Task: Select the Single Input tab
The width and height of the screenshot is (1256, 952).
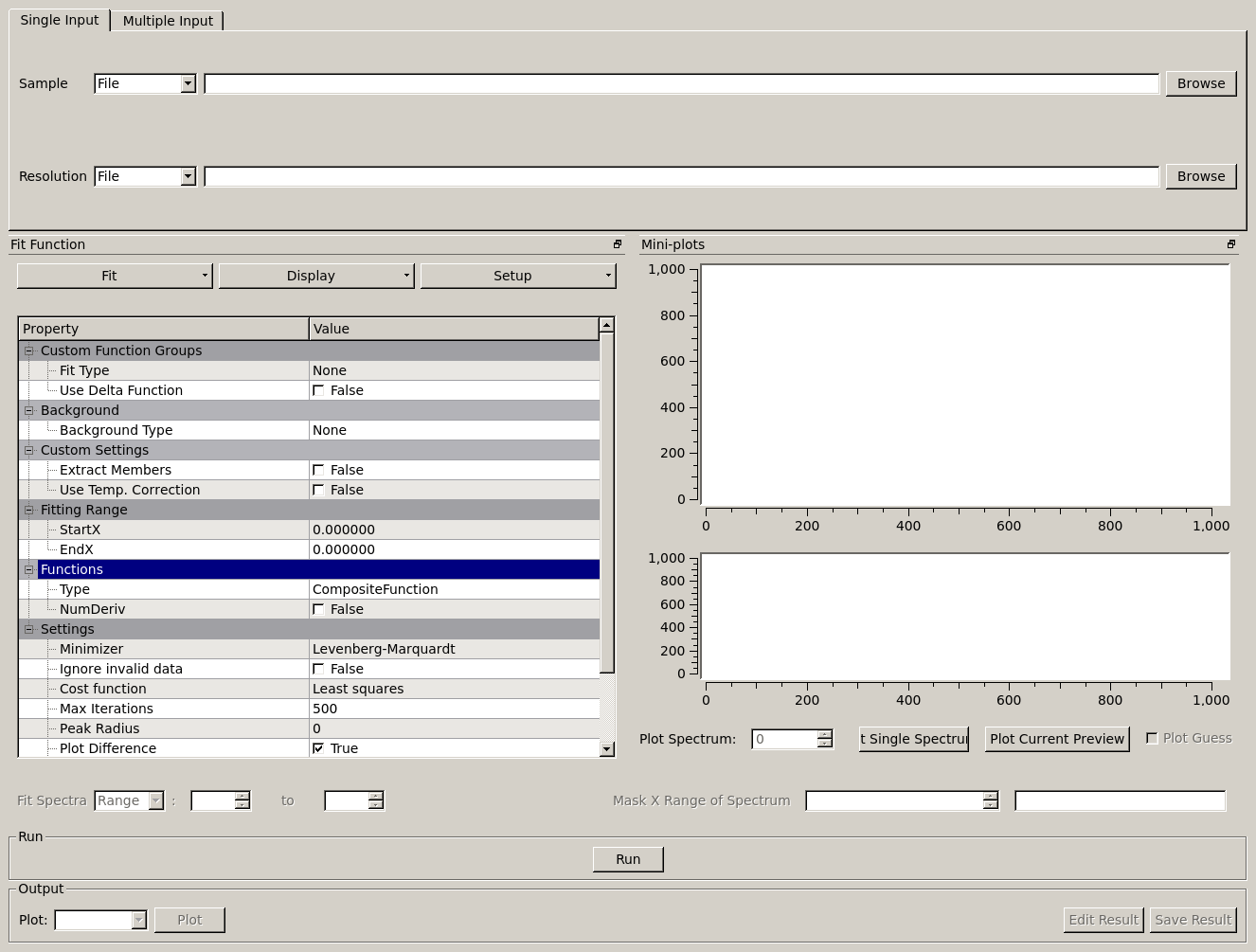Action: click(x=60, y=20)
